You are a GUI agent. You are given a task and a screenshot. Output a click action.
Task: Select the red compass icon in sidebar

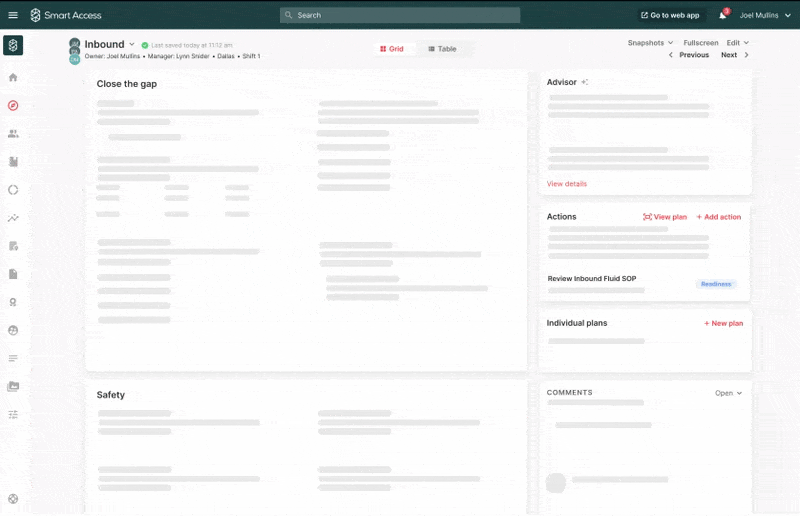pyautogui.click(x=13, y=105)
